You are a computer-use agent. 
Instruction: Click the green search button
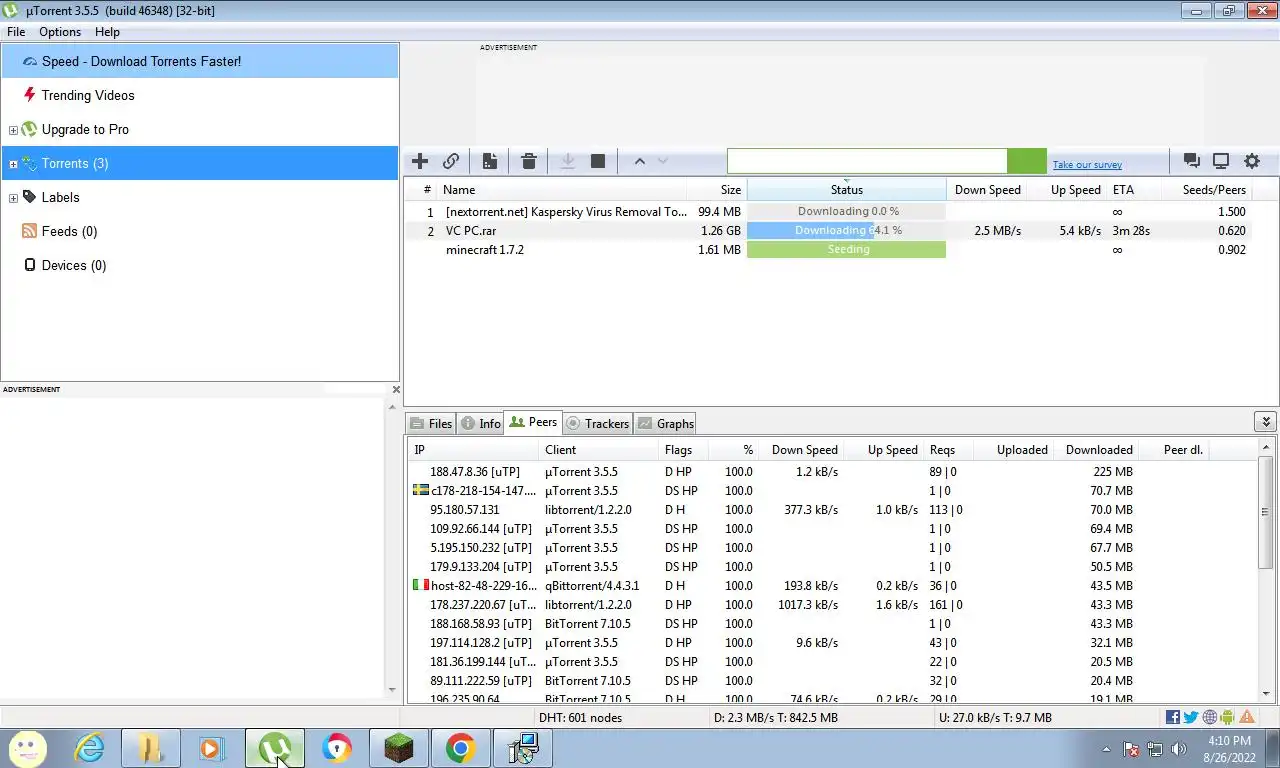click(x=1026, y=161)
